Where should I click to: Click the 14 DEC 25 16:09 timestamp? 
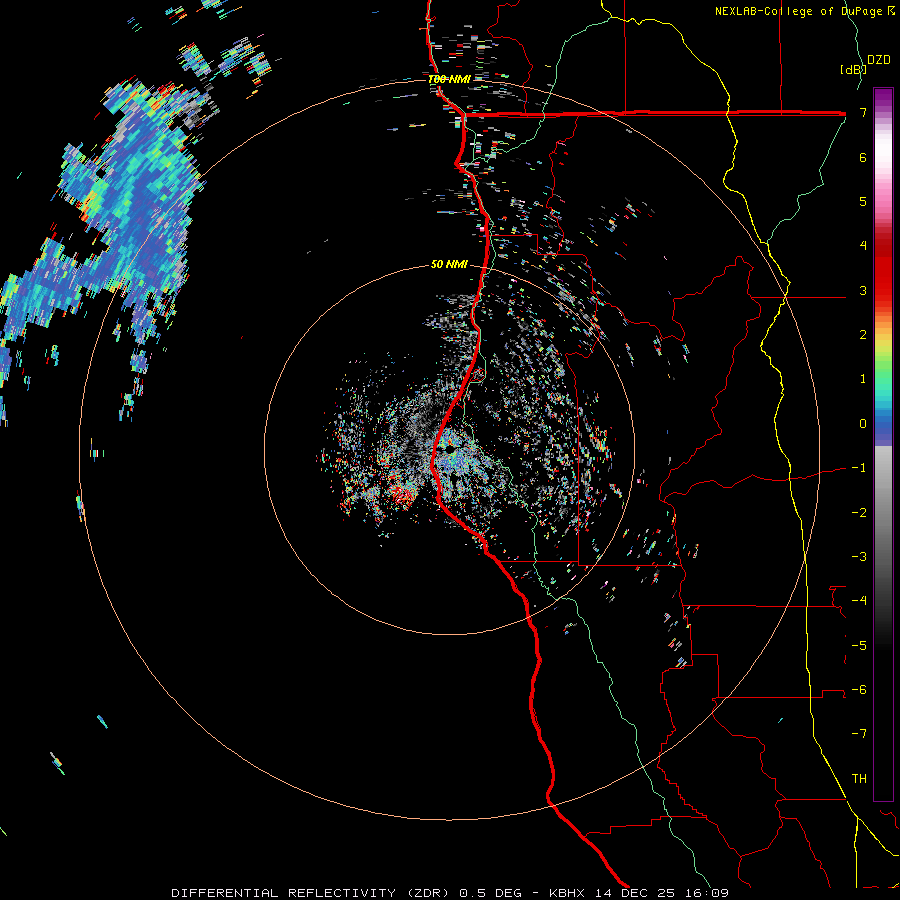660,893
